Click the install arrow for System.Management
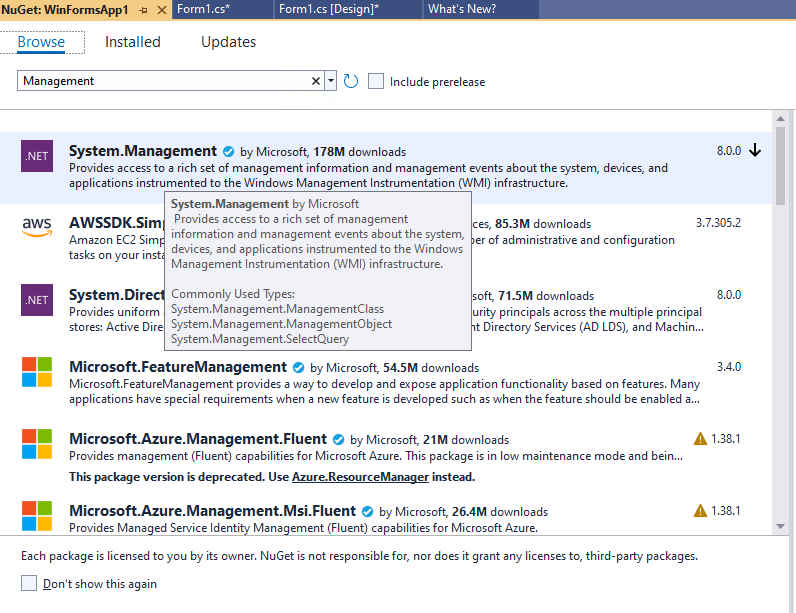 click(x=755, y=150)
